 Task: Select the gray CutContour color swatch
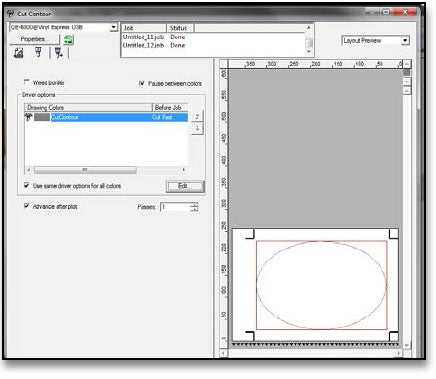click(42, 117)
